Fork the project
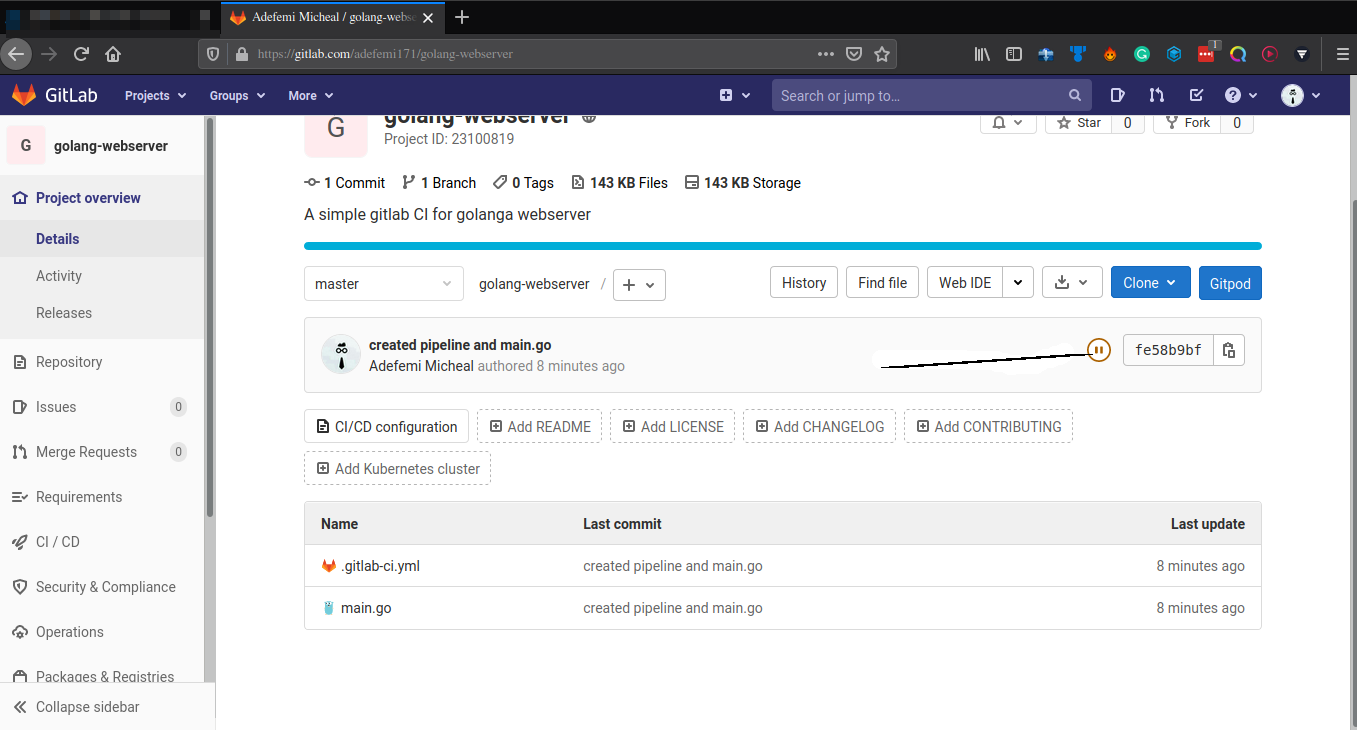 pos(1187,123)
